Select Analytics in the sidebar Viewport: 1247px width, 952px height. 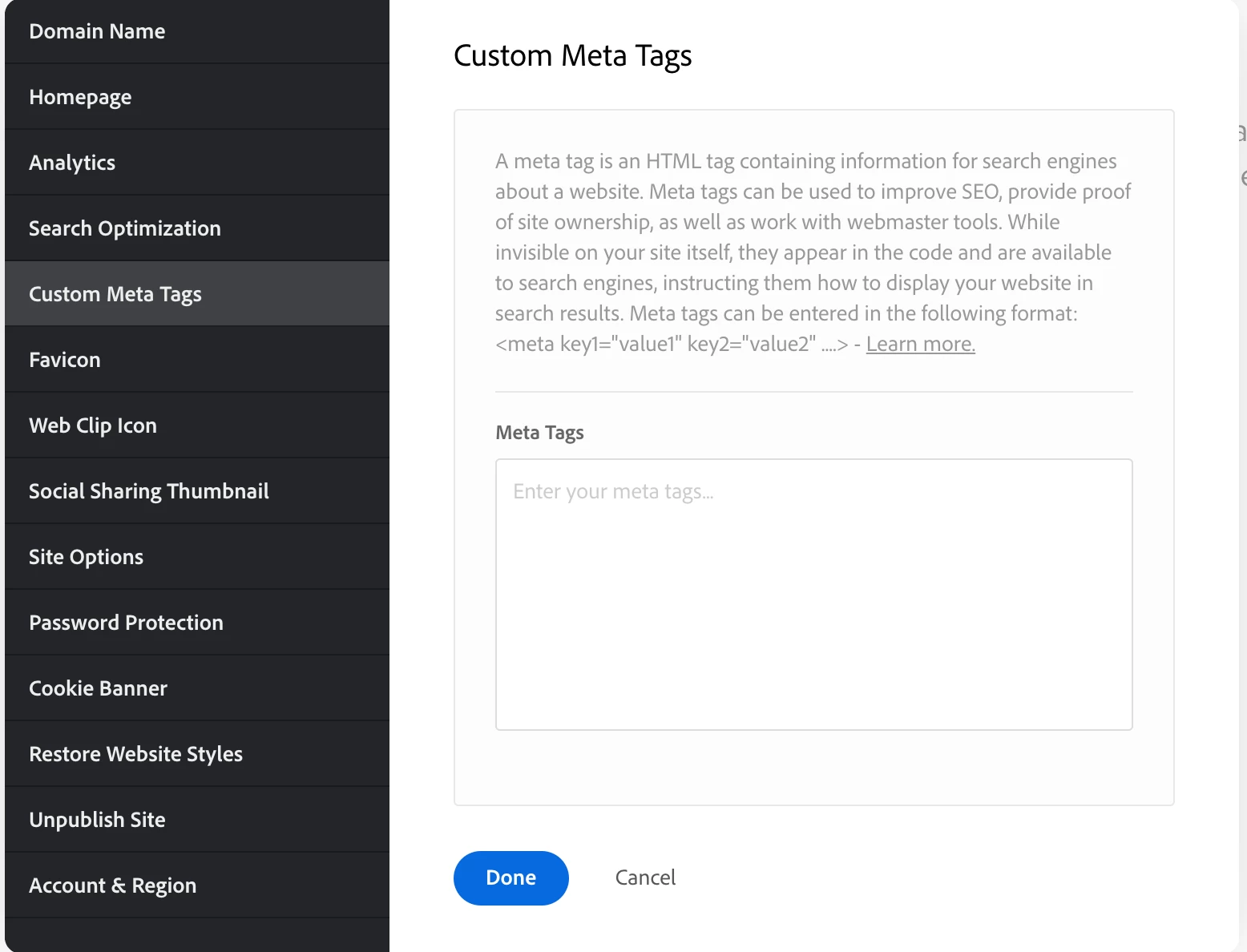pyautogui.click(x=72, y=163)
